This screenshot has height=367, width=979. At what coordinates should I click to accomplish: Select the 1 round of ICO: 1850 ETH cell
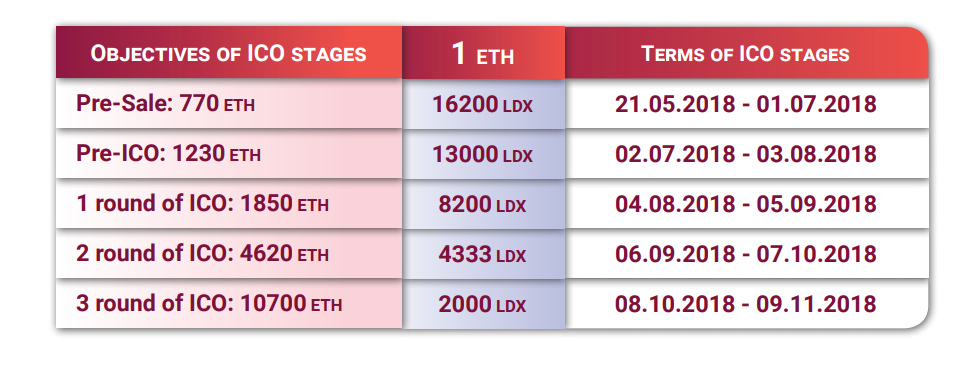pos(229,203)
